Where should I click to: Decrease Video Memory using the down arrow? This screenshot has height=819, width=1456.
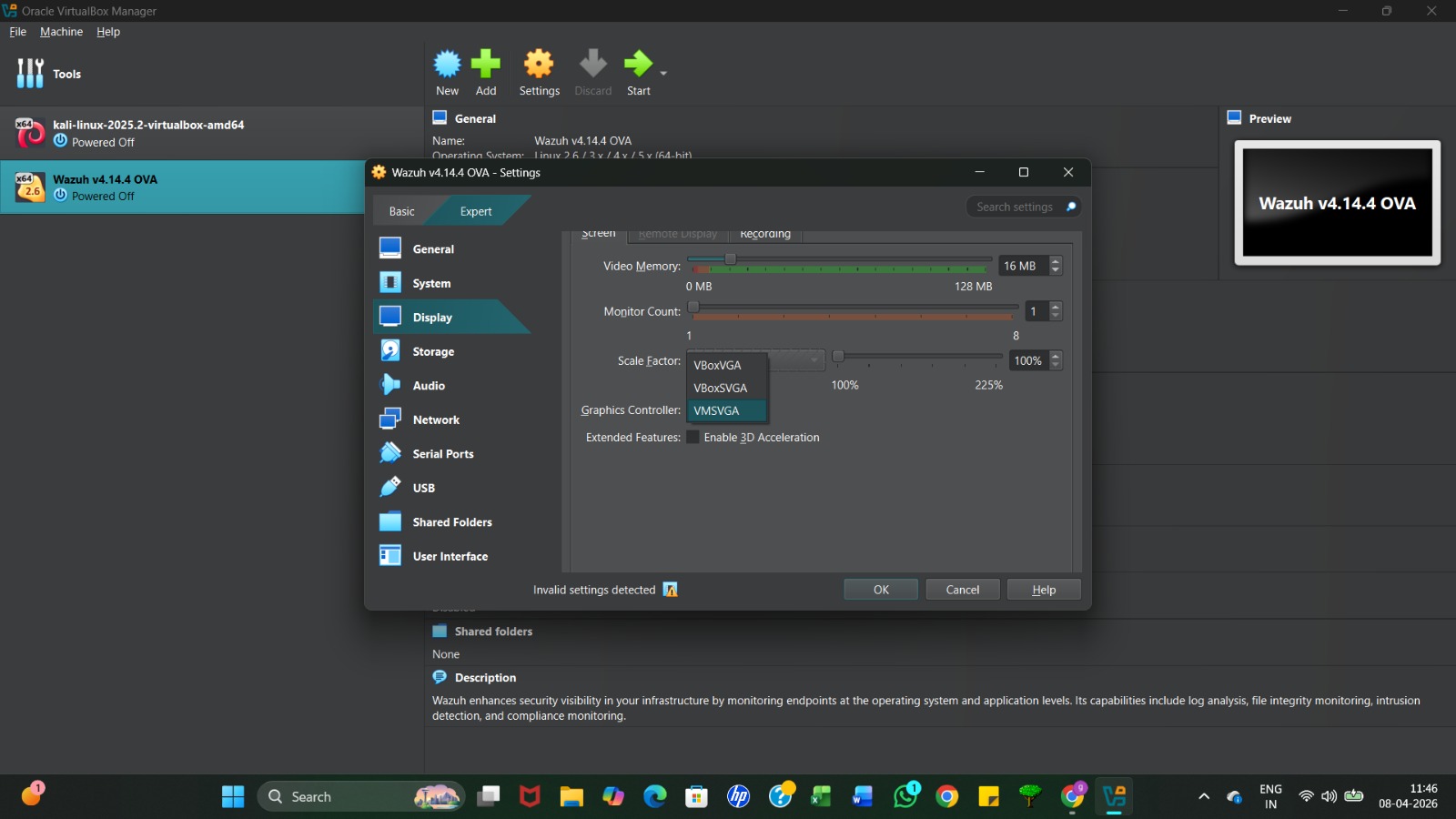(1056, 270)
